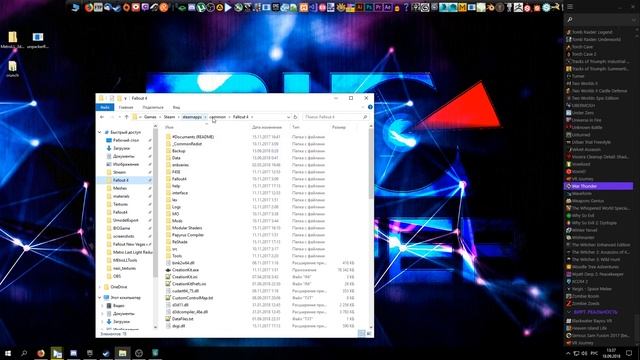This screenshot has width=640, height=360.
Task: Launch Firefox from the top dock
Action: [89, 7]
